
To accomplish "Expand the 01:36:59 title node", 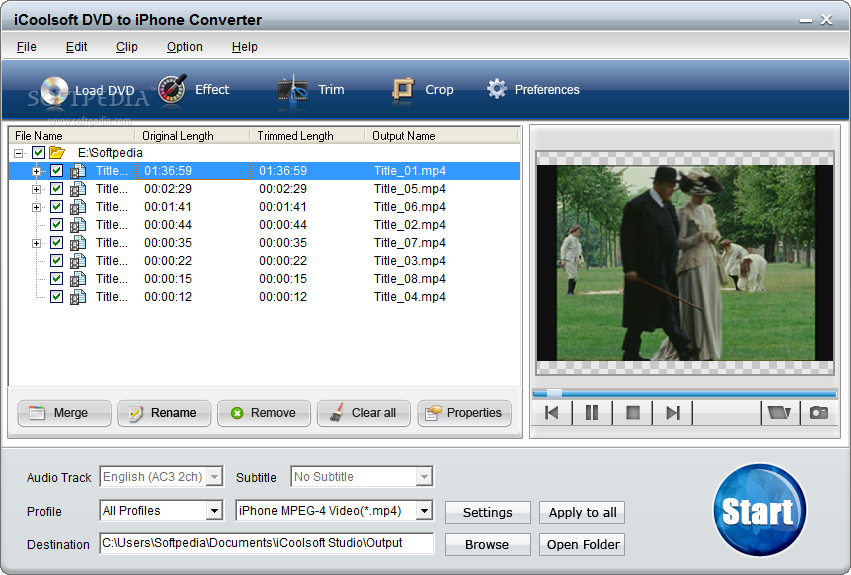I will [x=36, y=171].
